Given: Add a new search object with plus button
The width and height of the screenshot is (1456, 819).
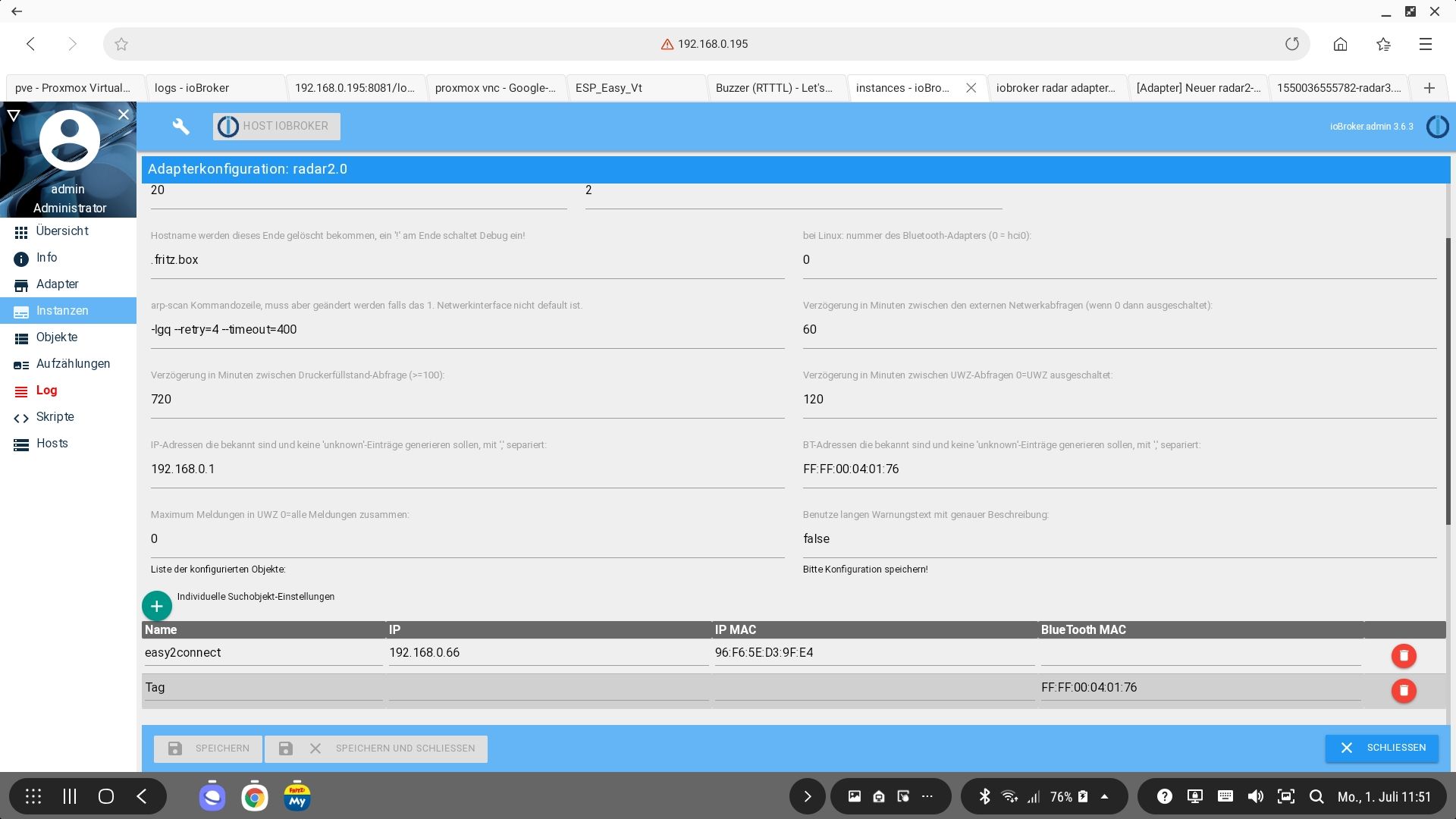Looking at the screenshot, I should 157,606.
